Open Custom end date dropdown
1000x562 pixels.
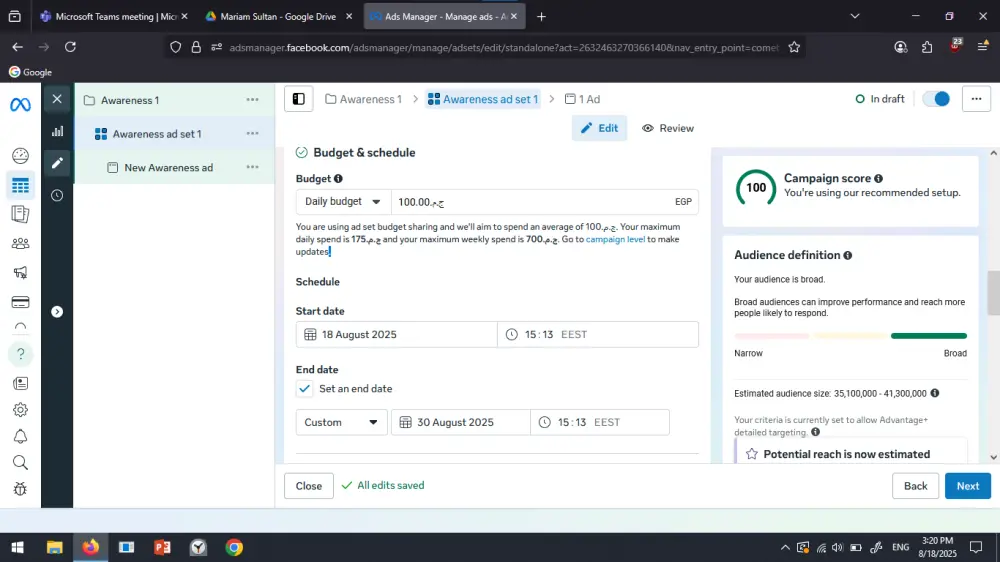(341, 422)
